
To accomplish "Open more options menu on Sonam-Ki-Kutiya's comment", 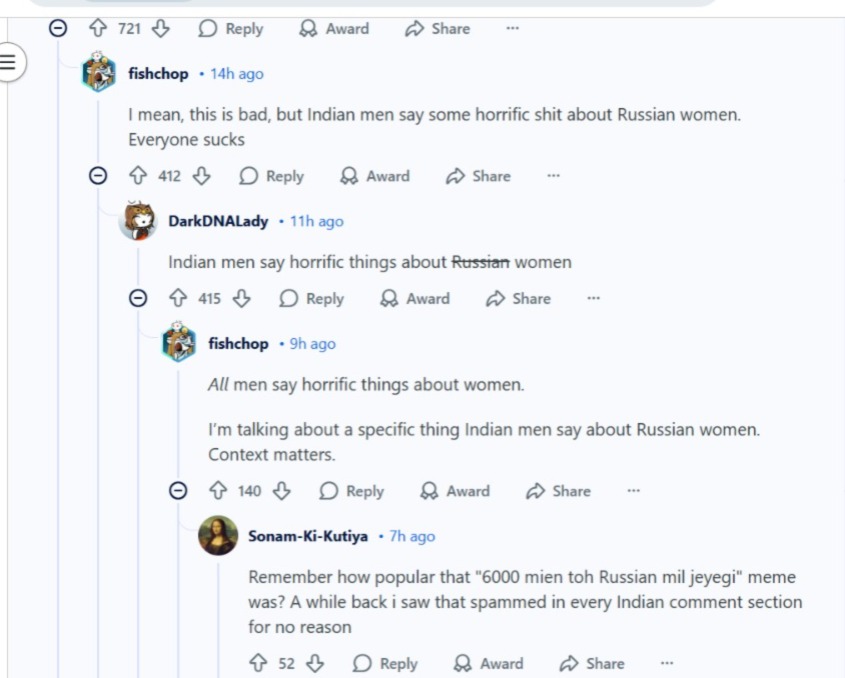I will 667,663.
